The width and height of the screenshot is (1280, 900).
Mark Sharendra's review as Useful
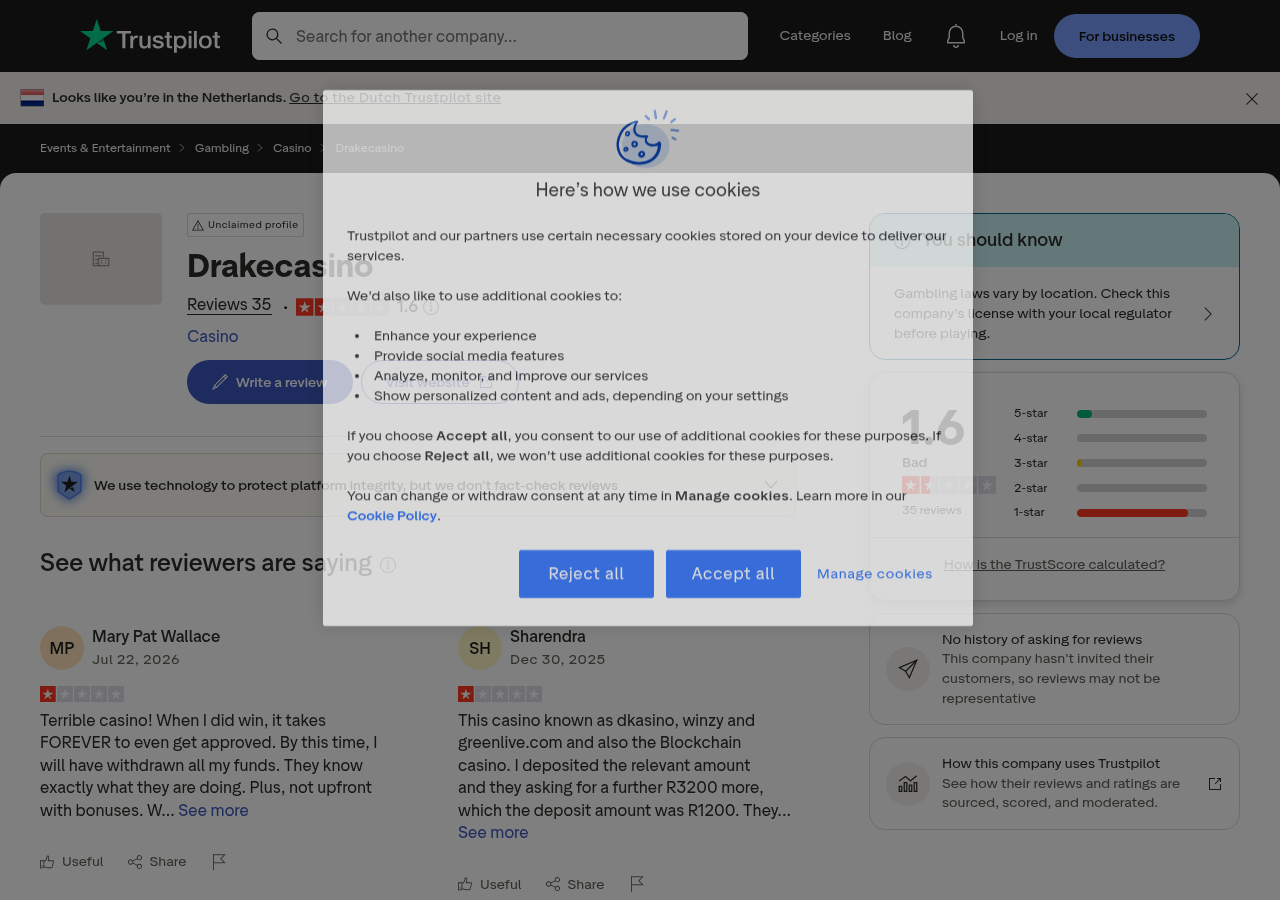click(490, 884)
